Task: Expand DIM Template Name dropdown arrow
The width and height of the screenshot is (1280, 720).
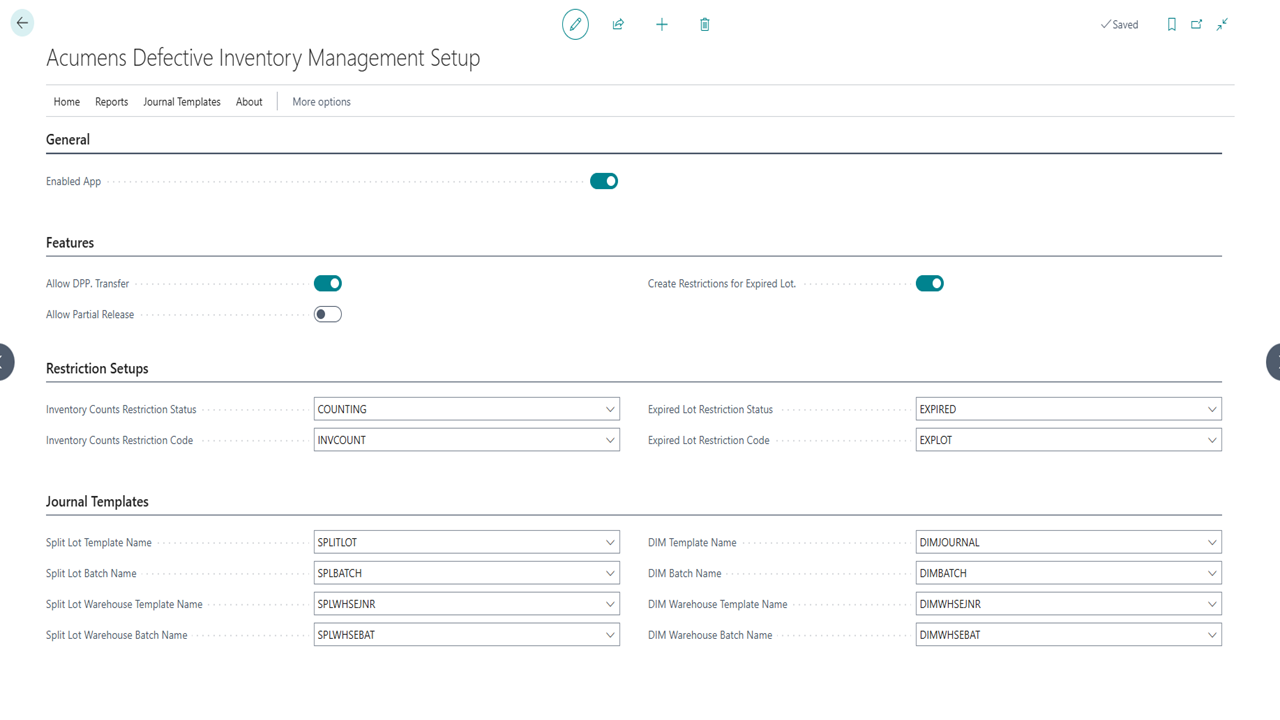Action: point(1212,542)
